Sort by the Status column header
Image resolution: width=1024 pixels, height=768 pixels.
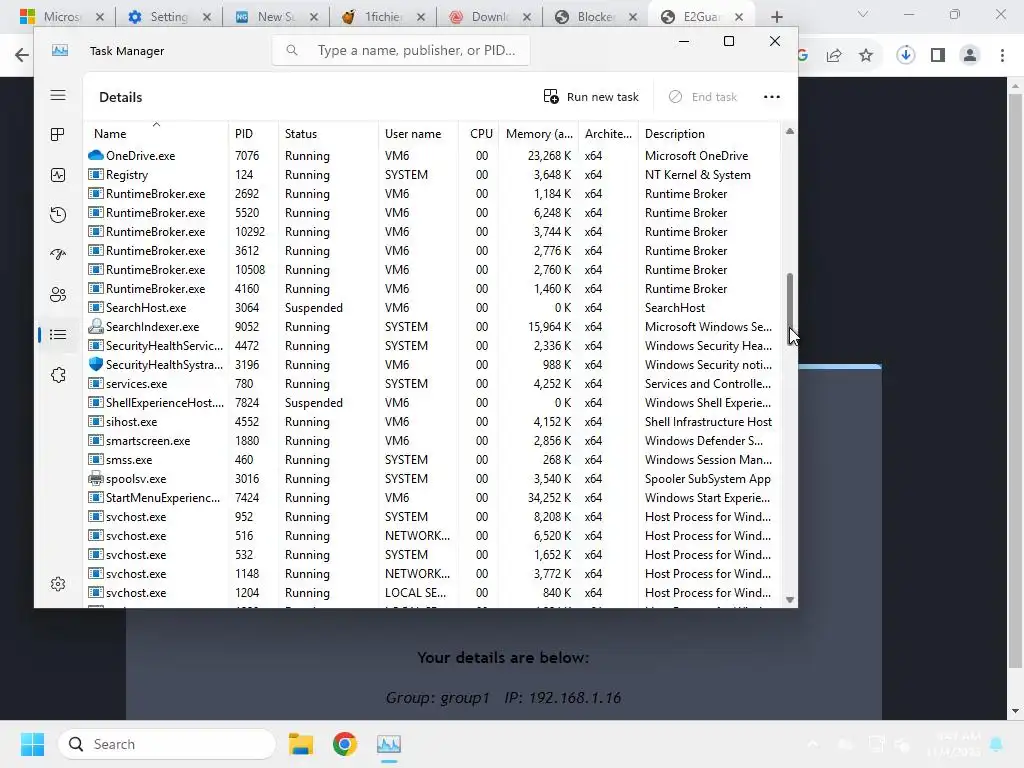pyautogui.click(x=328, y=133)
